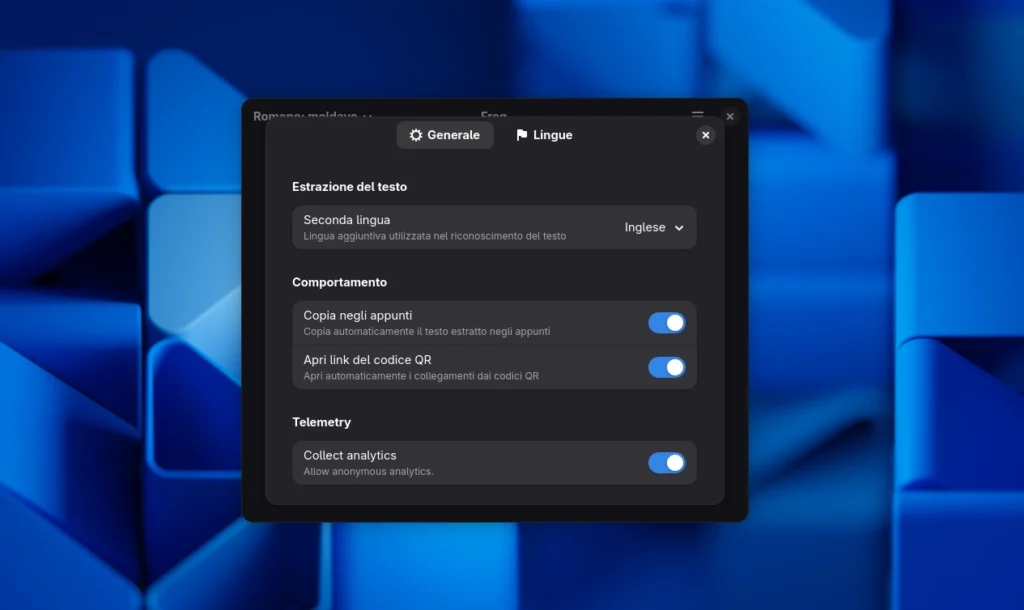This screenshot has height=610, width=1024.
Task: Click the chevron beside Romeno; moldavo
Action: click(x=368, y=117)
